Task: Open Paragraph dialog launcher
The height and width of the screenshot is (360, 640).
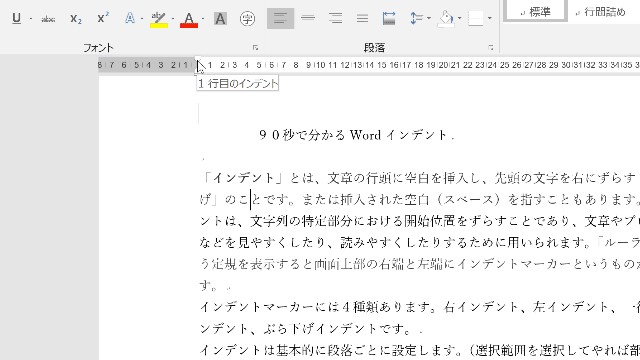Action: click(x=491, y=48)
